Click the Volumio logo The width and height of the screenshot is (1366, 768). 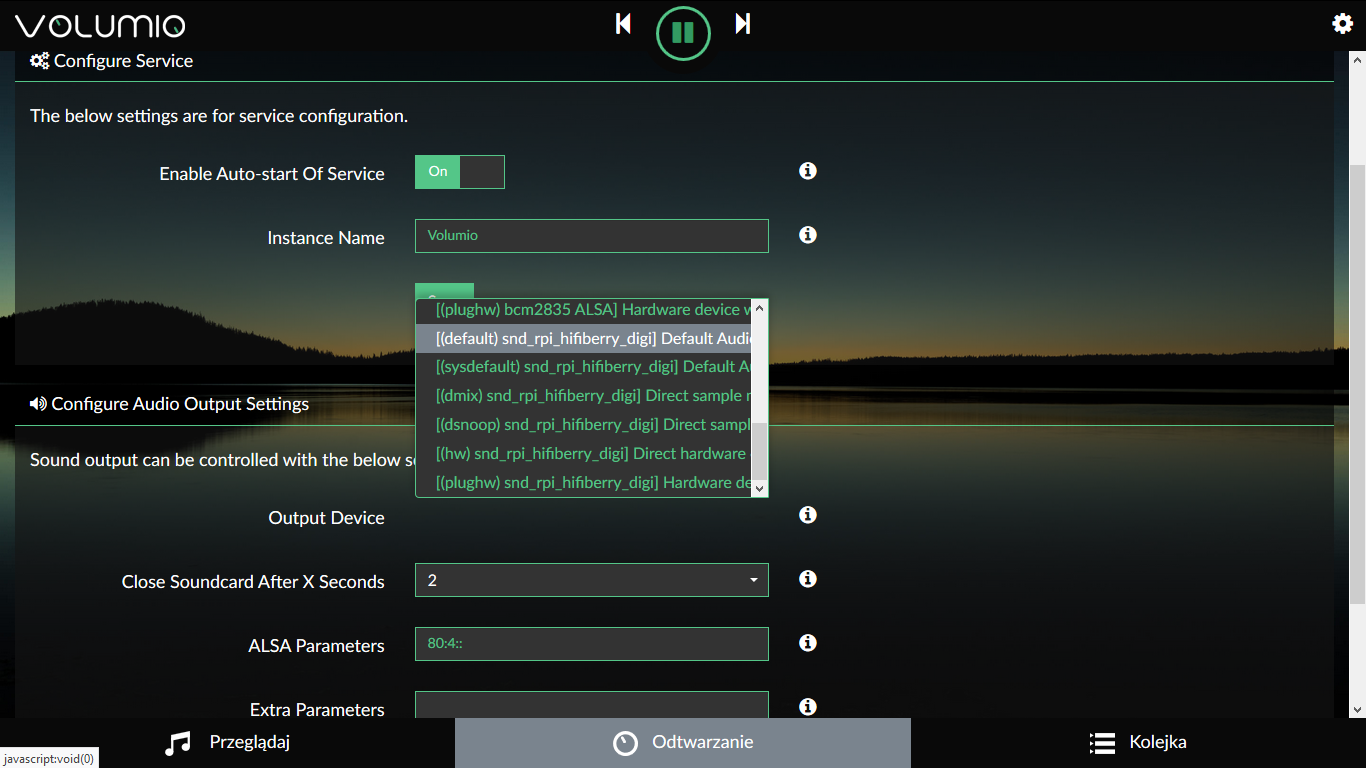(x=100, y=26)
